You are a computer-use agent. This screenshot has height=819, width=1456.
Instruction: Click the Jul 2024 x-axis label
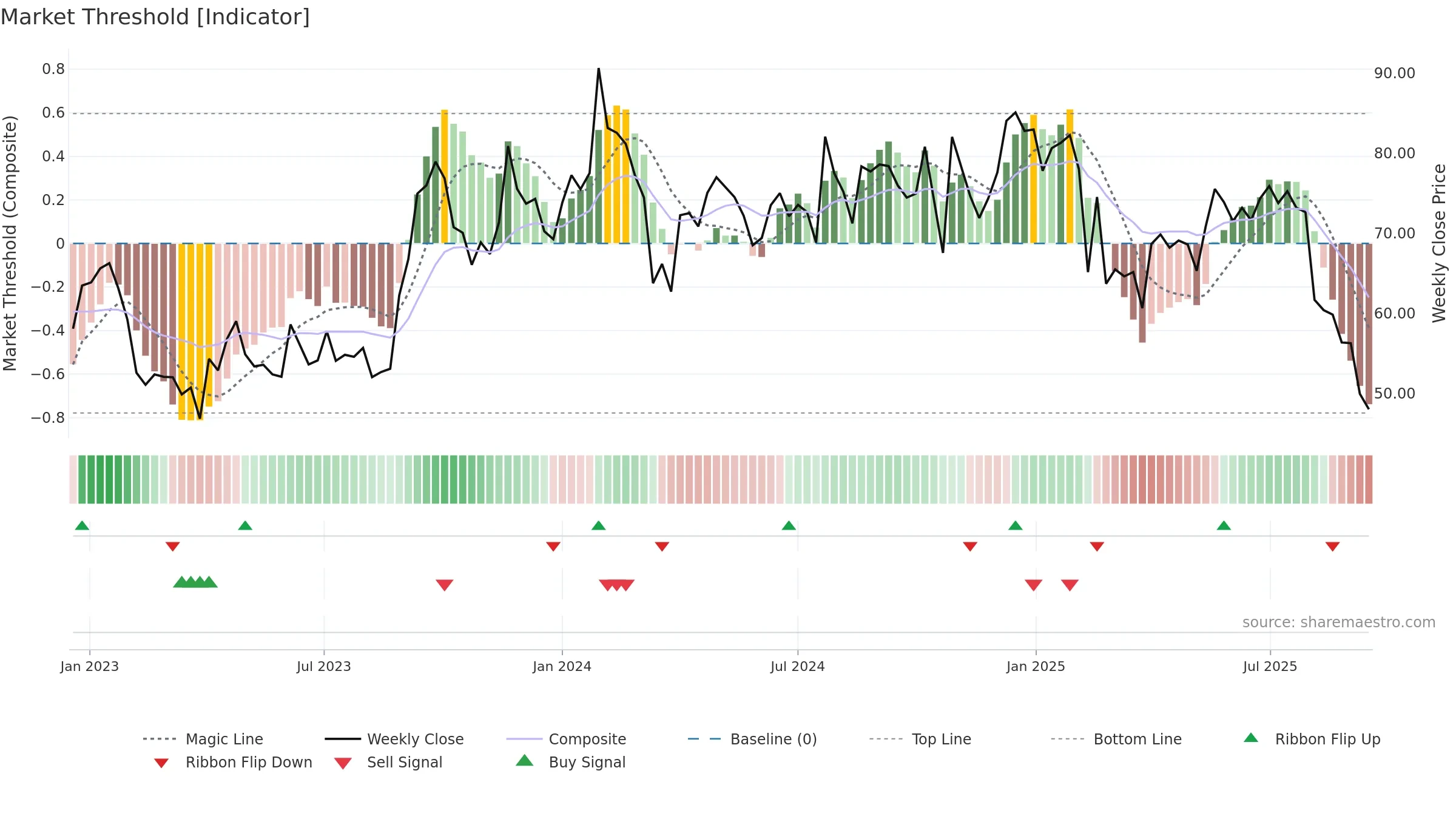coord(798,666)
